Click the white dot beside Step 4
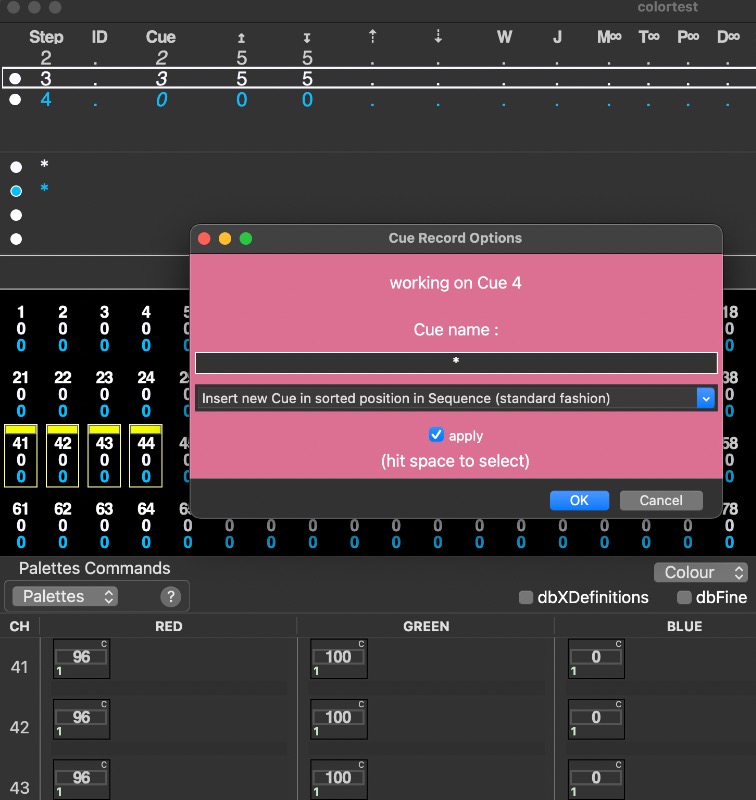756x800 pixels. (x=15, y=100)
